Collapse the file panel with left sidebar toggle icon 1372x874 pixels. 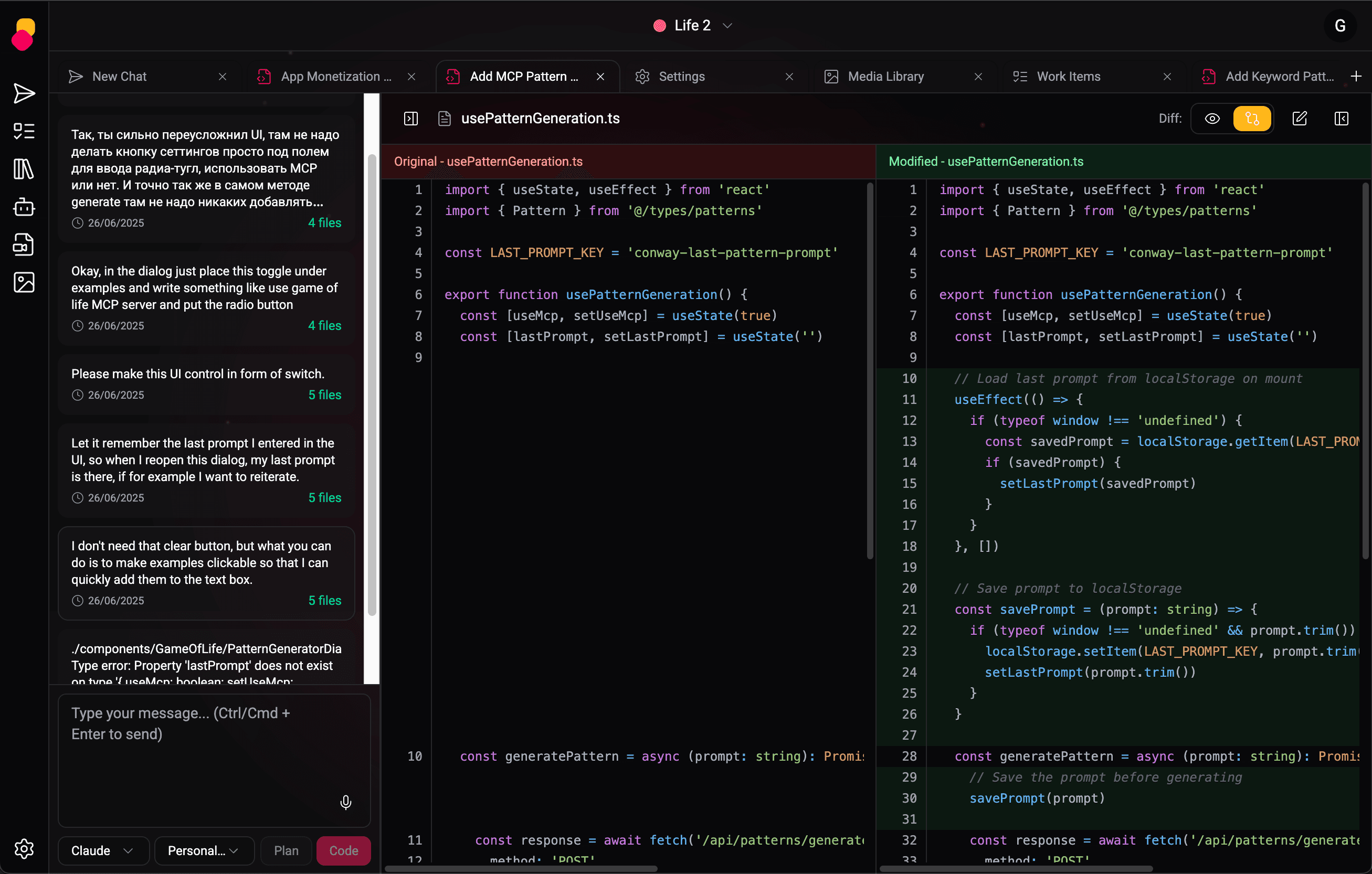click(411, 119)
